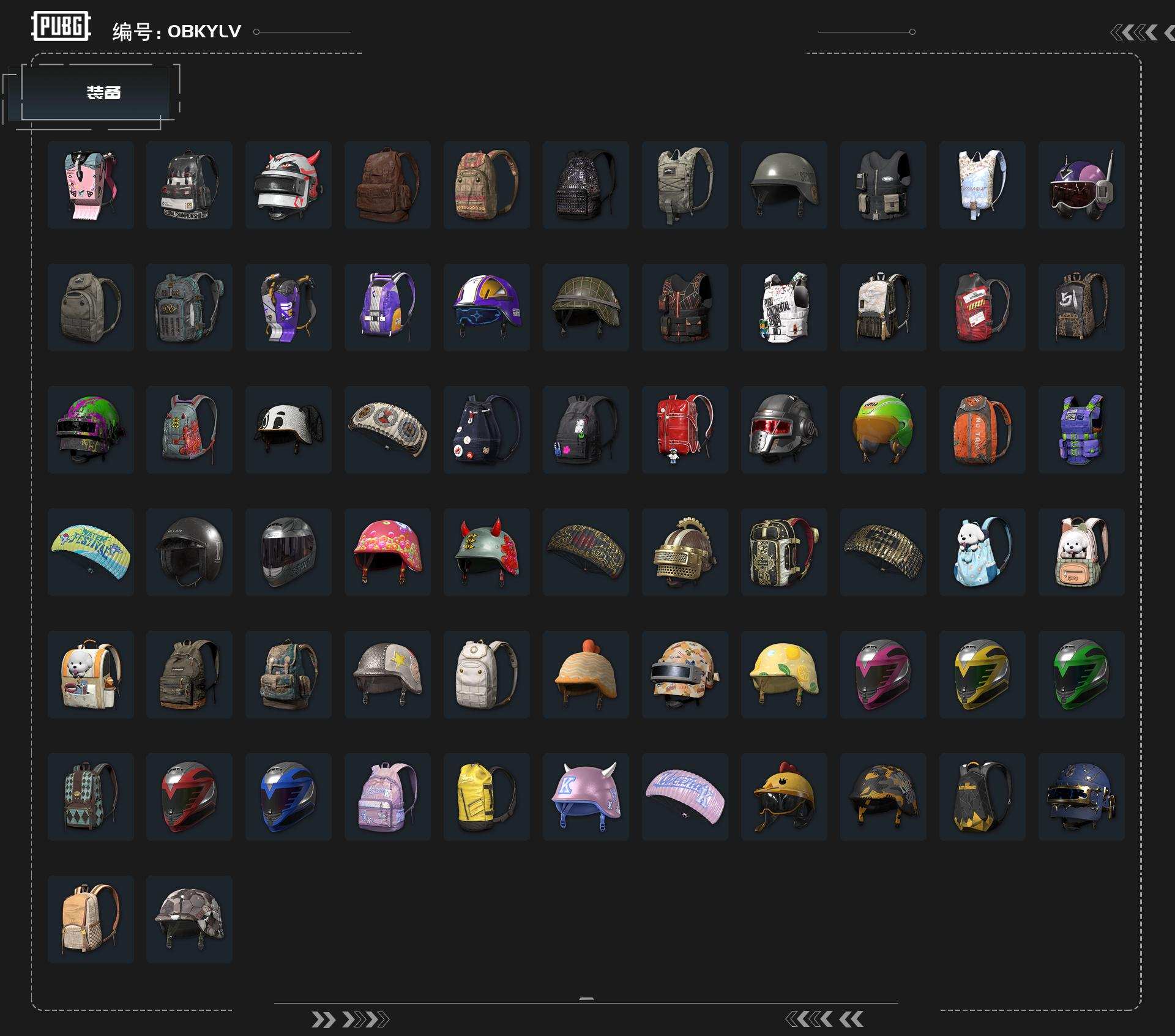1175x1036 pixels.
Task: Pick the red racing helmet
Action: (x=189, y=797)
